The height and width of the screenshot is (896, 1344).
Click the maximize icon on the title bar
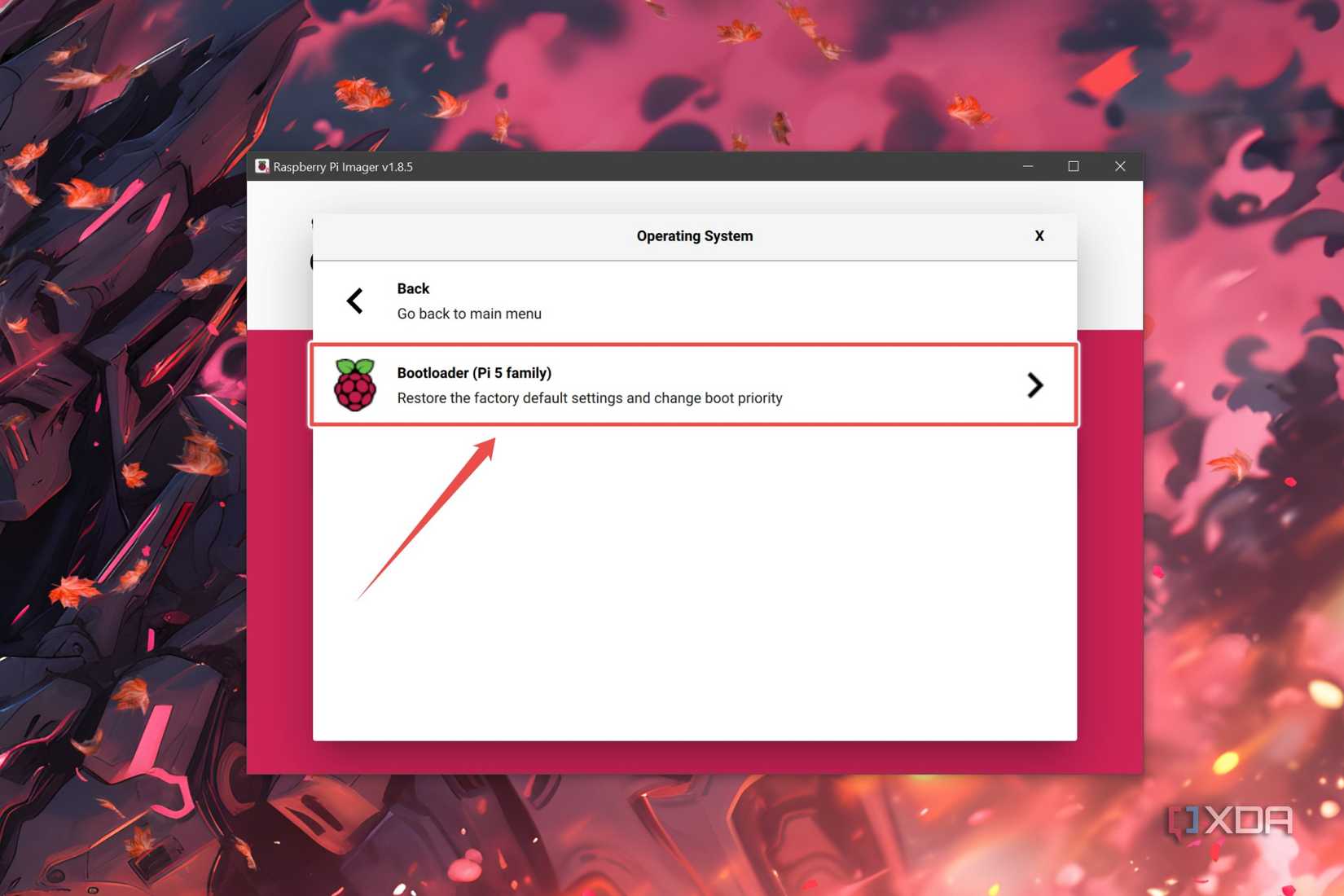[x=1073, y=166]
